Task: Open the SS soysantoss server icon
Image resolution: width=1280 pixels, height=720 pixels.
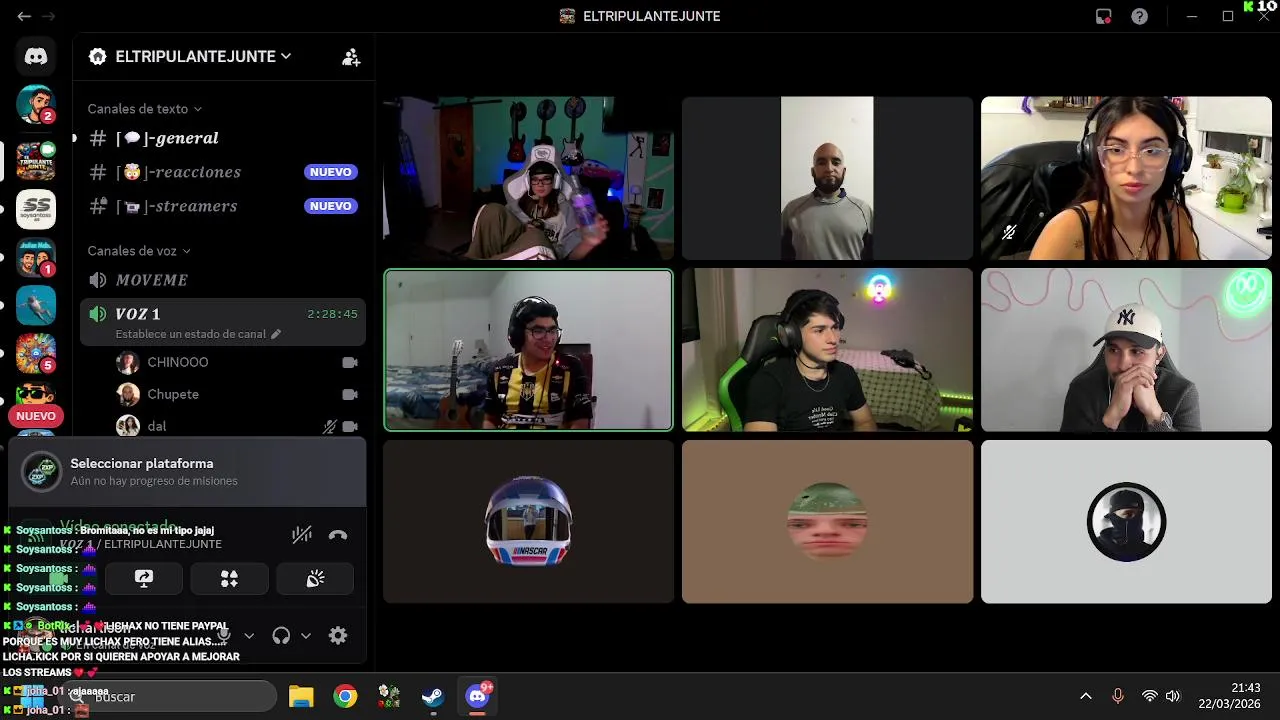Action: 36,209
